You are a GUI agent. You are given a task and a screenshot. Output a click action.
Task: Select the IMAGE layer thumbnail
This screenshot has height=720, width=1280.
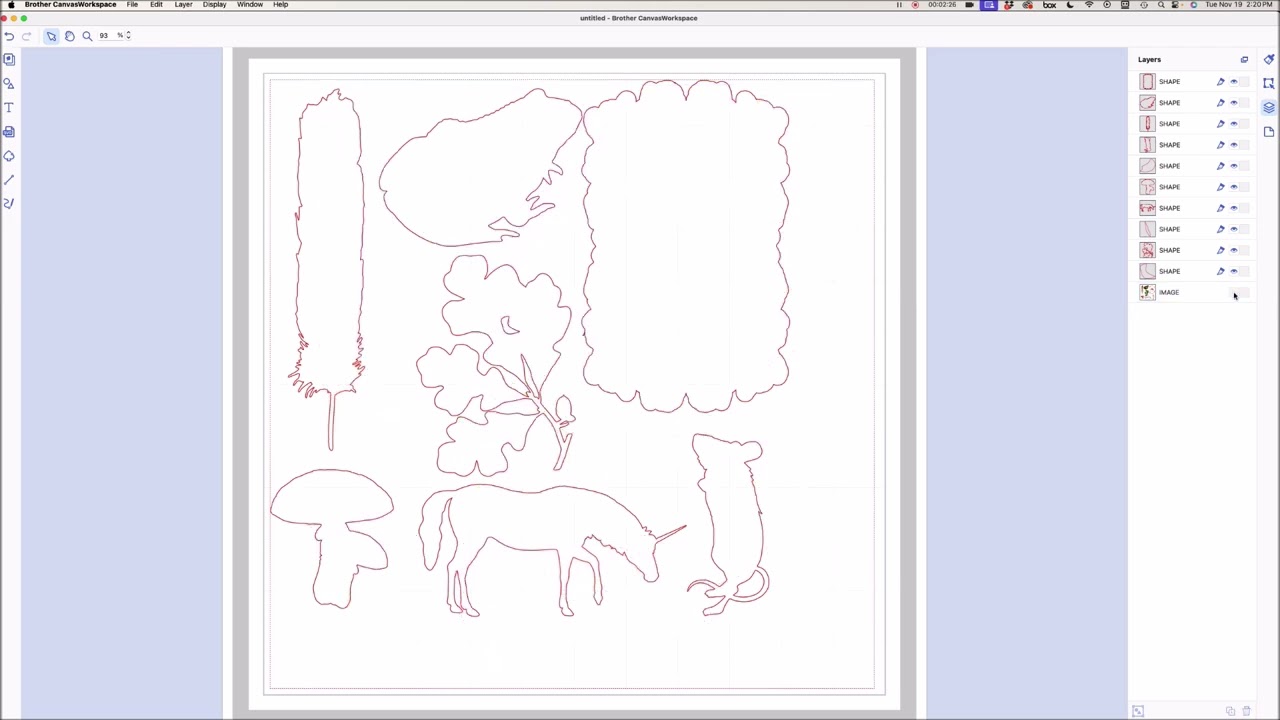[x=1147, y=292]
